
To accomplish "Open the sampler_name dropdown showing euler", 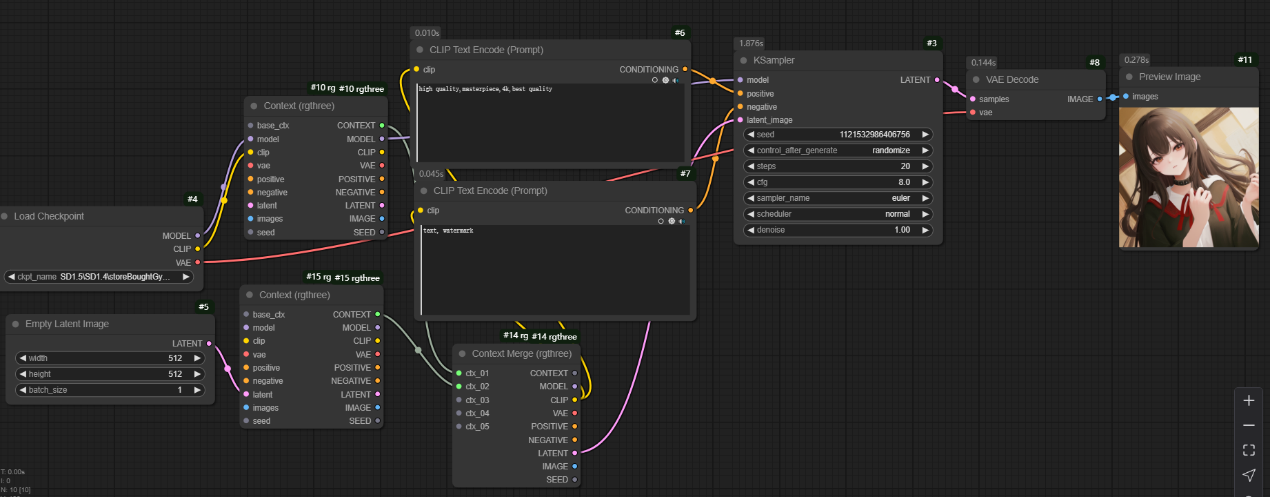I will pyautogui.click(x=838, y=198).
